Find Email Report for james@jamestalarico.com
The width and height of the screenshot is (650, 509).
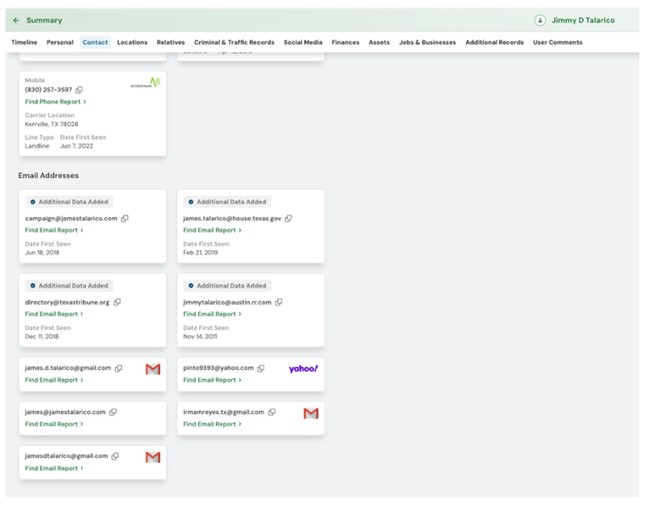(x=54, y=424)
